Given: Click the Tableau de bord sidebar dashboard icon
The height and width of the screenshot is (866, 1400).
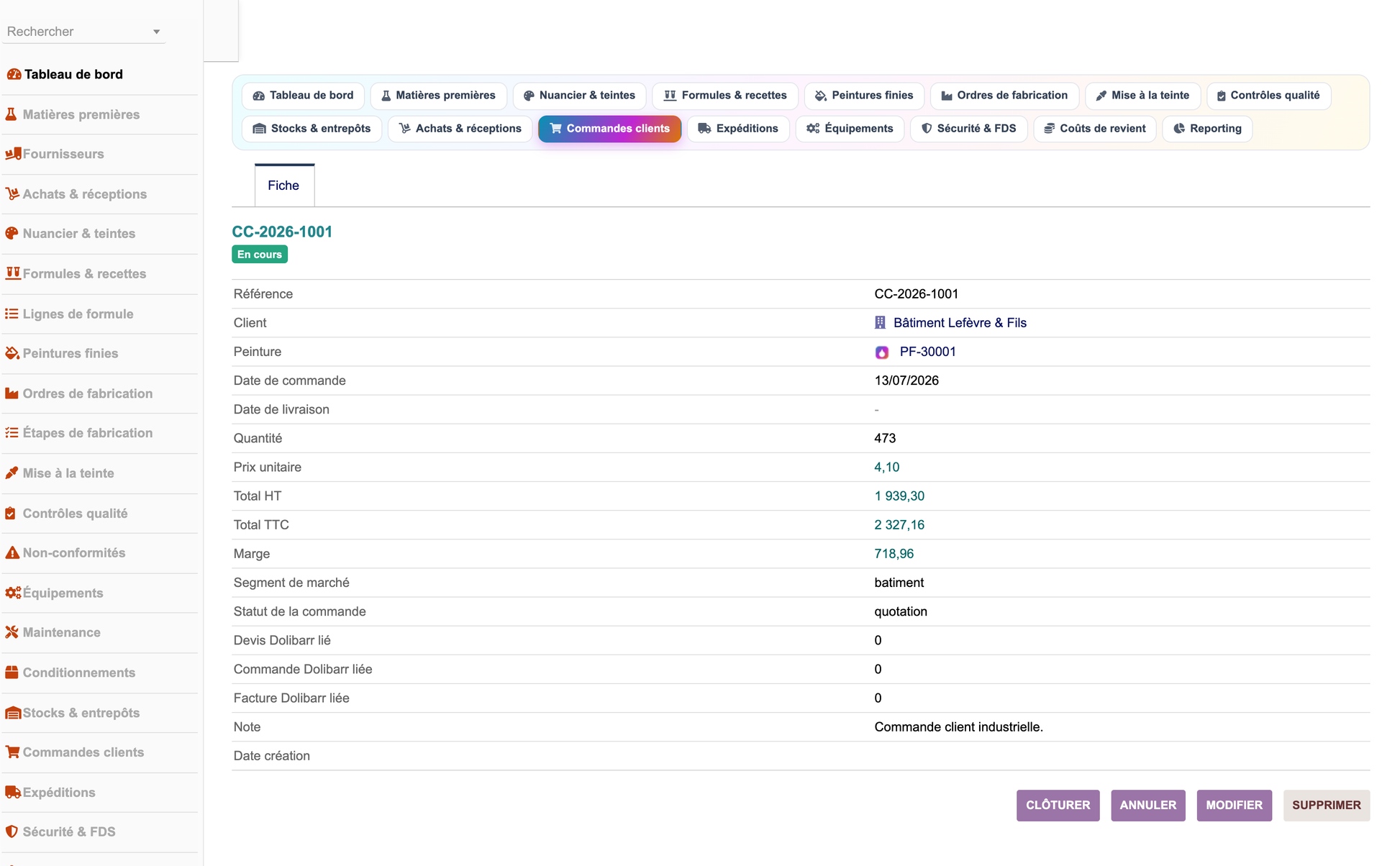Looking at the screenshot, I should tap(14, 74).
